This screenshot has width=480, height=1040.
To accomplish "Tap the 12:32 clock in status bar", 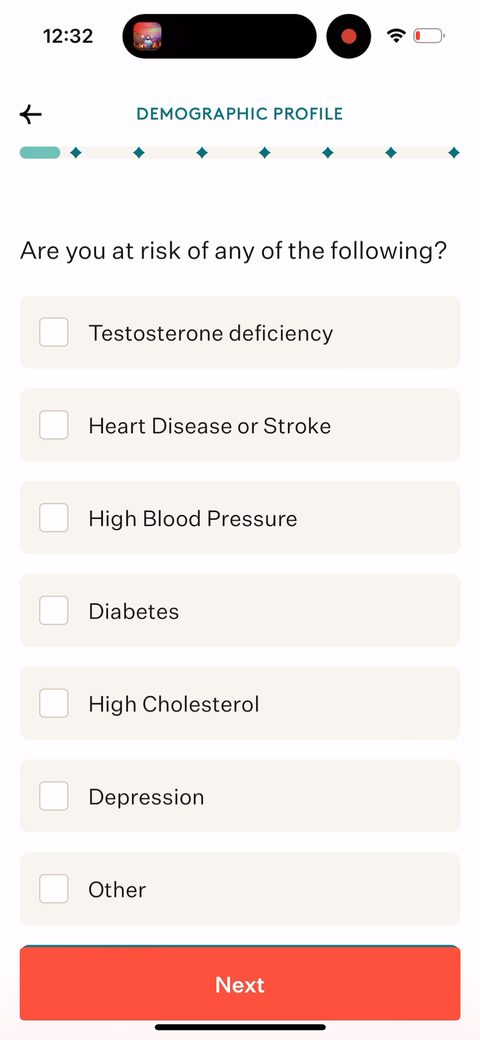I will point(68,36).
